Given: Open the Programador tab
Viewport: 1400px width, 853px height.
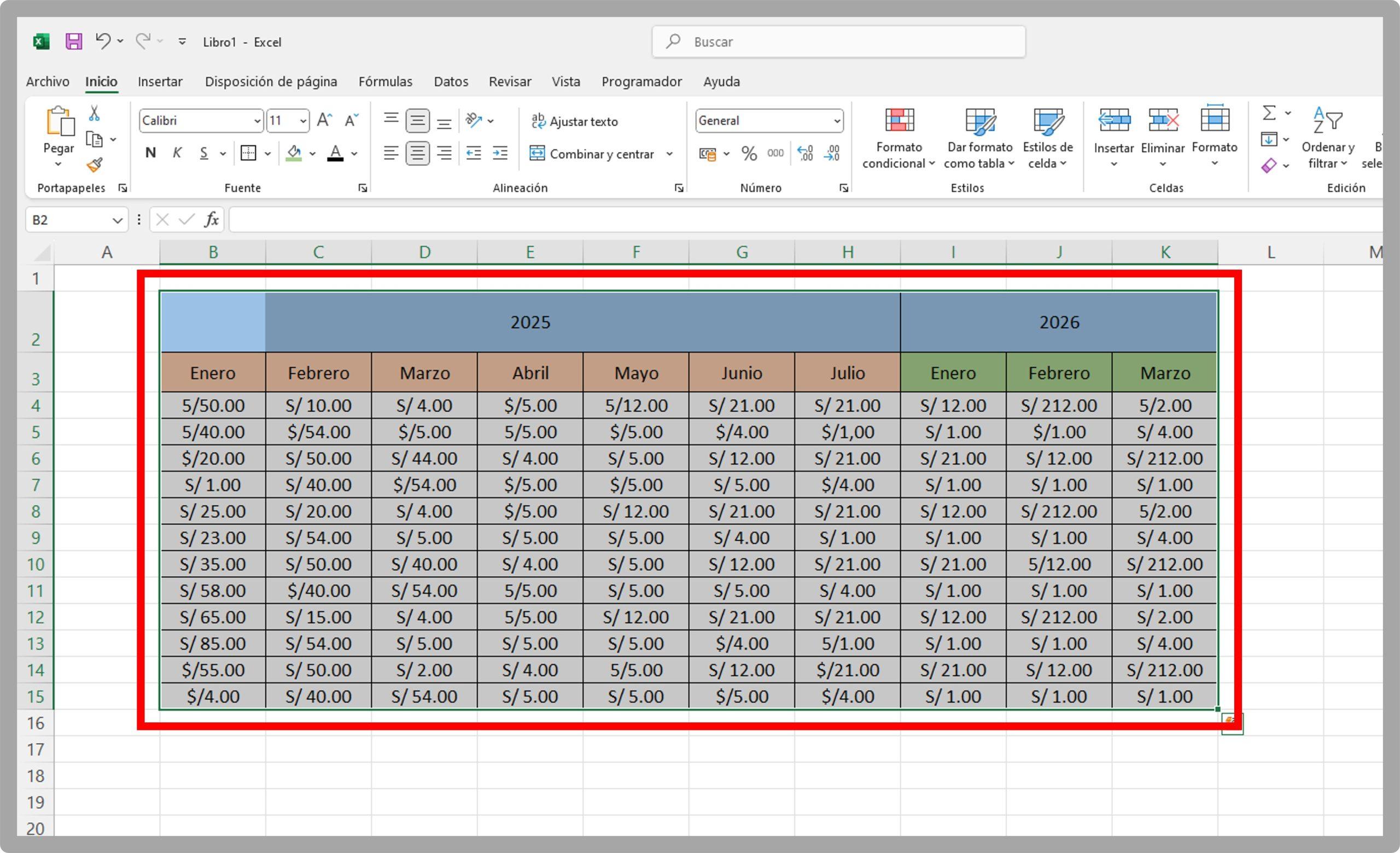Looking at the screenshot, I should (x=641, y=81).
